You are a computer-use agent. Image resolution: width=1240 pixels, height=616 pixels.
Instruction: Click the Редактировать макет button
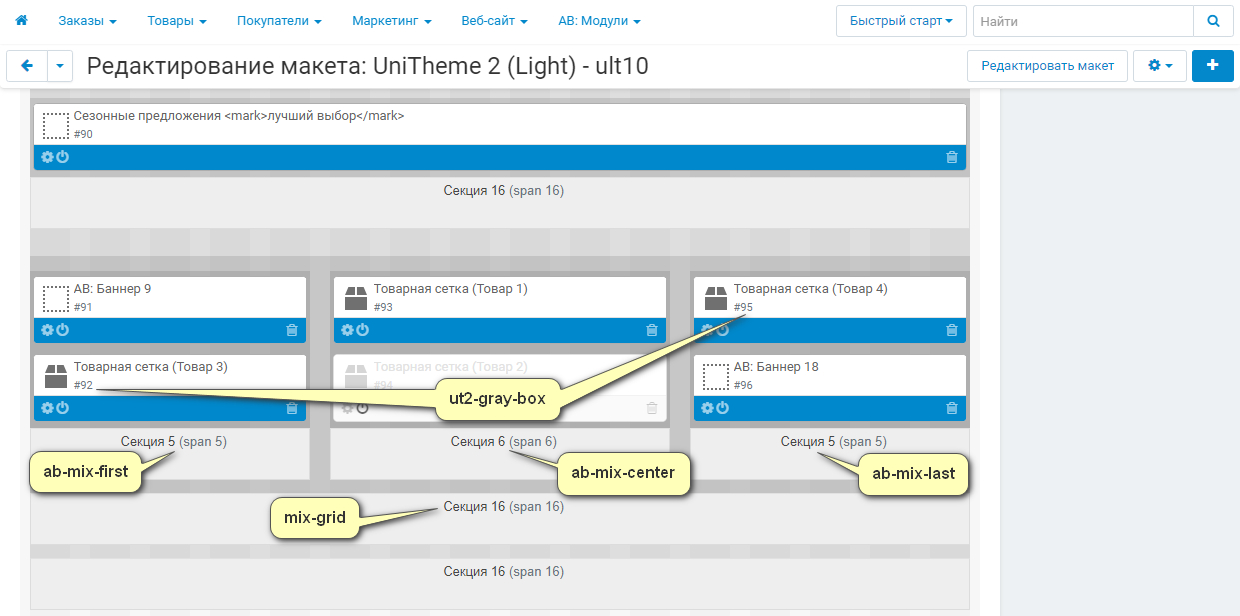(1047, 66)
